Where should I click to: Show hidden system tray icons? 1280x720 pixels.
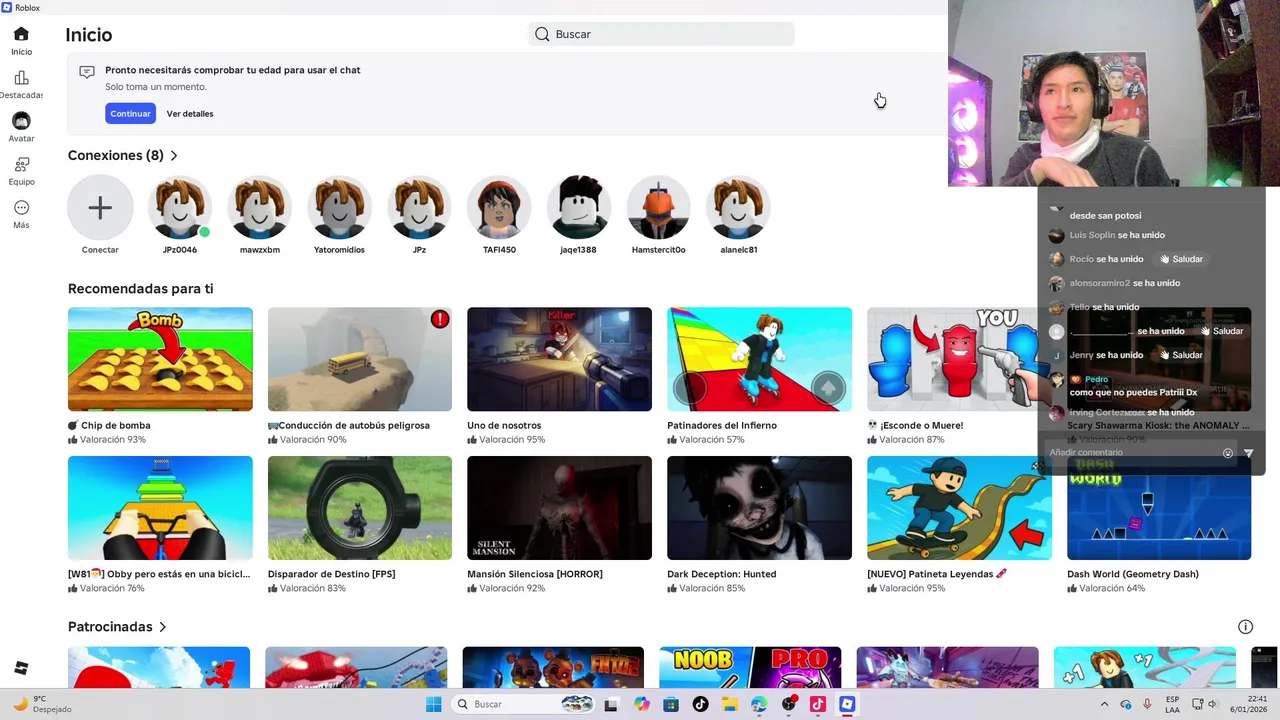pos(1105,704)
